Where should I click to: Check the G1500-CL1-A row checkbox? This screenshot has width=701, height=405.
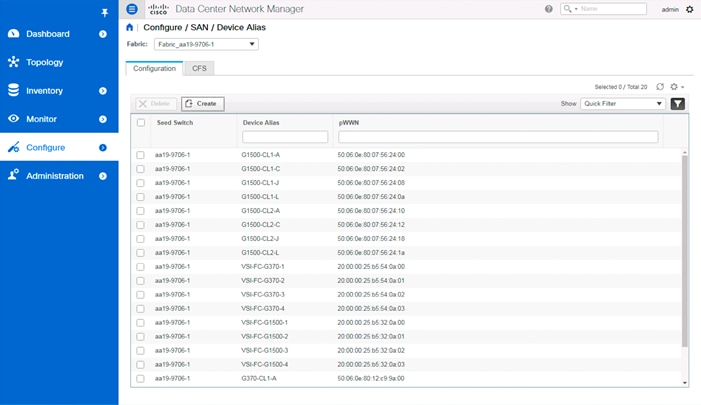point(140,155)
